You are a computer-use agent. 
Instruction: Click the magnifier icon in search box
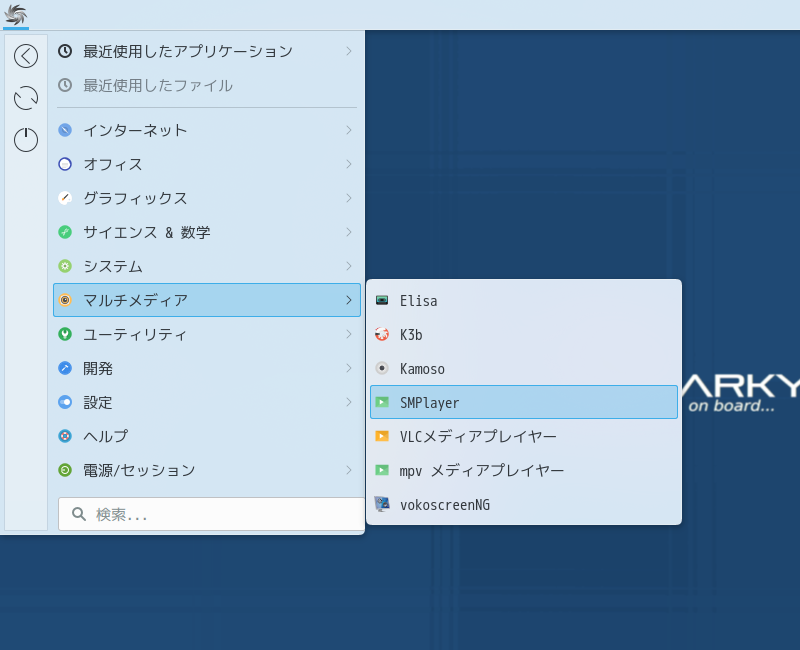(79, 514)
